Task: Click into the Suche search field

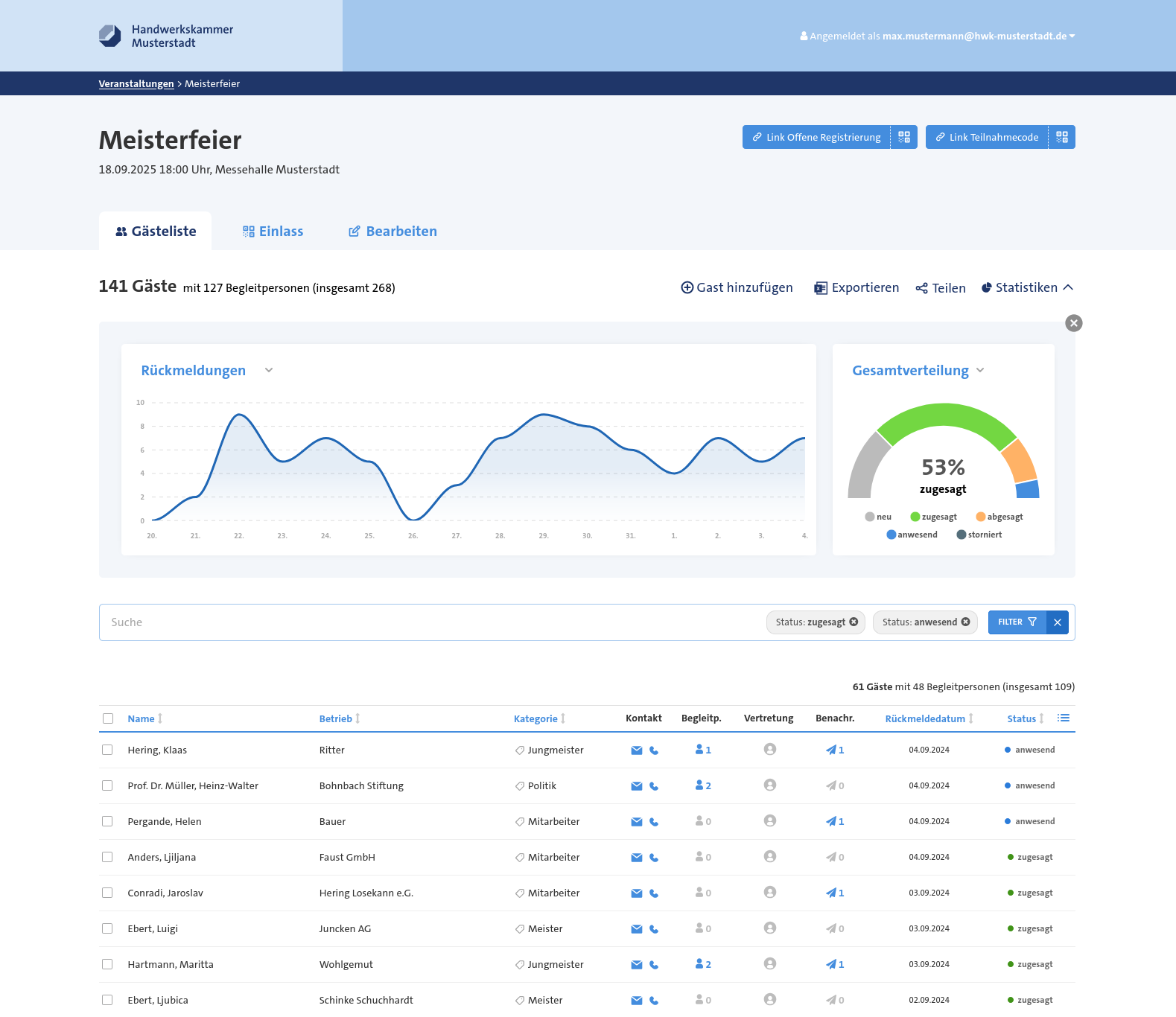Action: [x=432, y=622]
